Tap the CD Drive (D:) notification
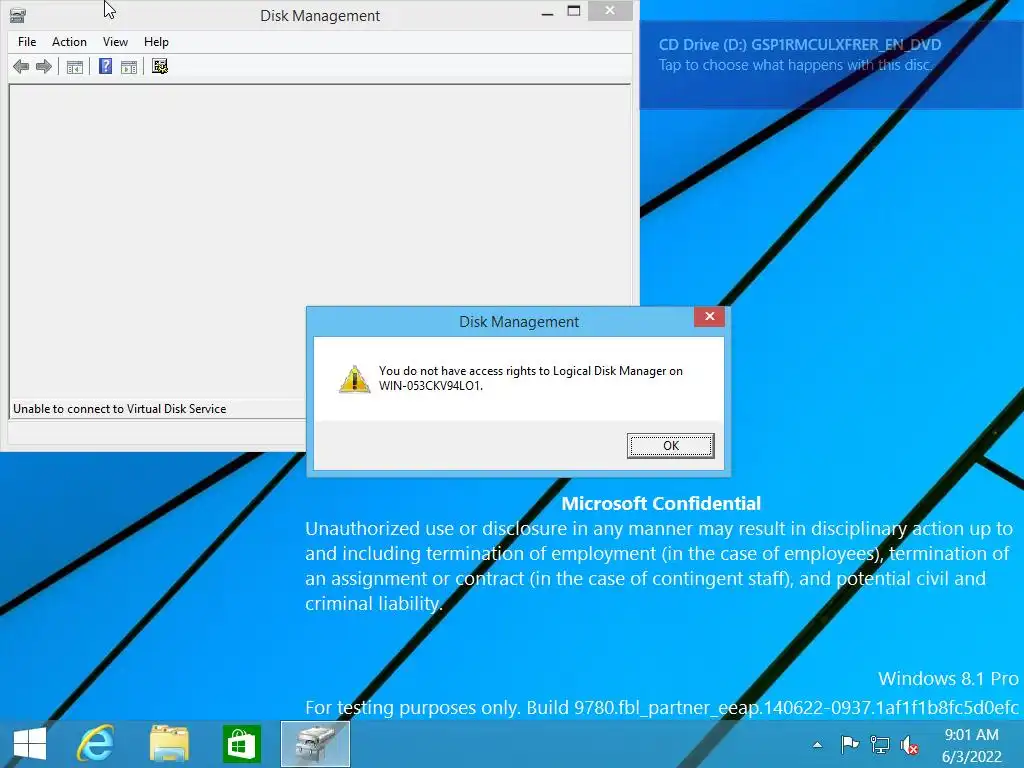The width and height of the screenshot is (1024, 768). [831, 64]
